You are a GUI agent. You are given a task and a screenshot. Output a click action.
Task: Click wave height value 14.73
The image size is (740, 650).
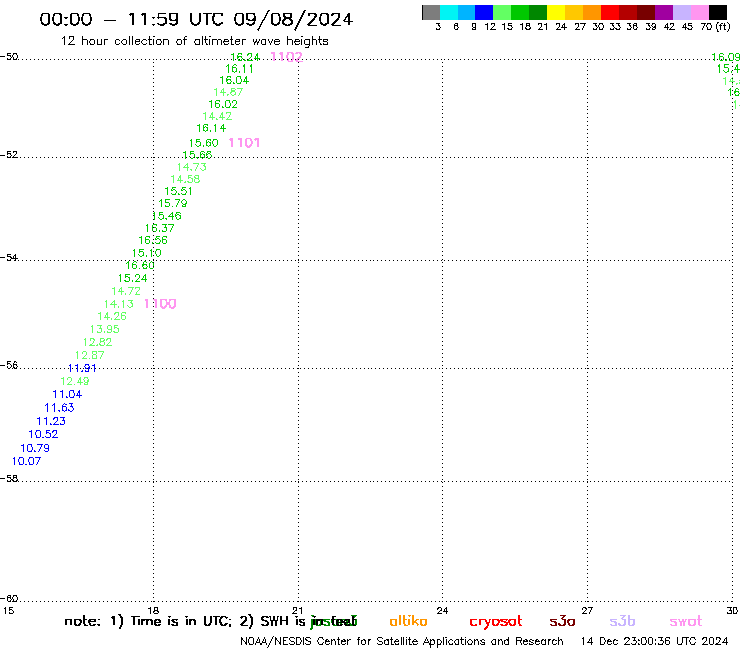coord(192,167)
